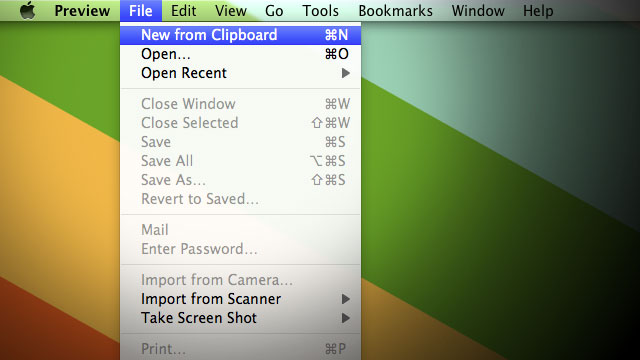This screenshot has width=640, height=360.
Task: Click the greyed Mail item
Action: (240, 230)
